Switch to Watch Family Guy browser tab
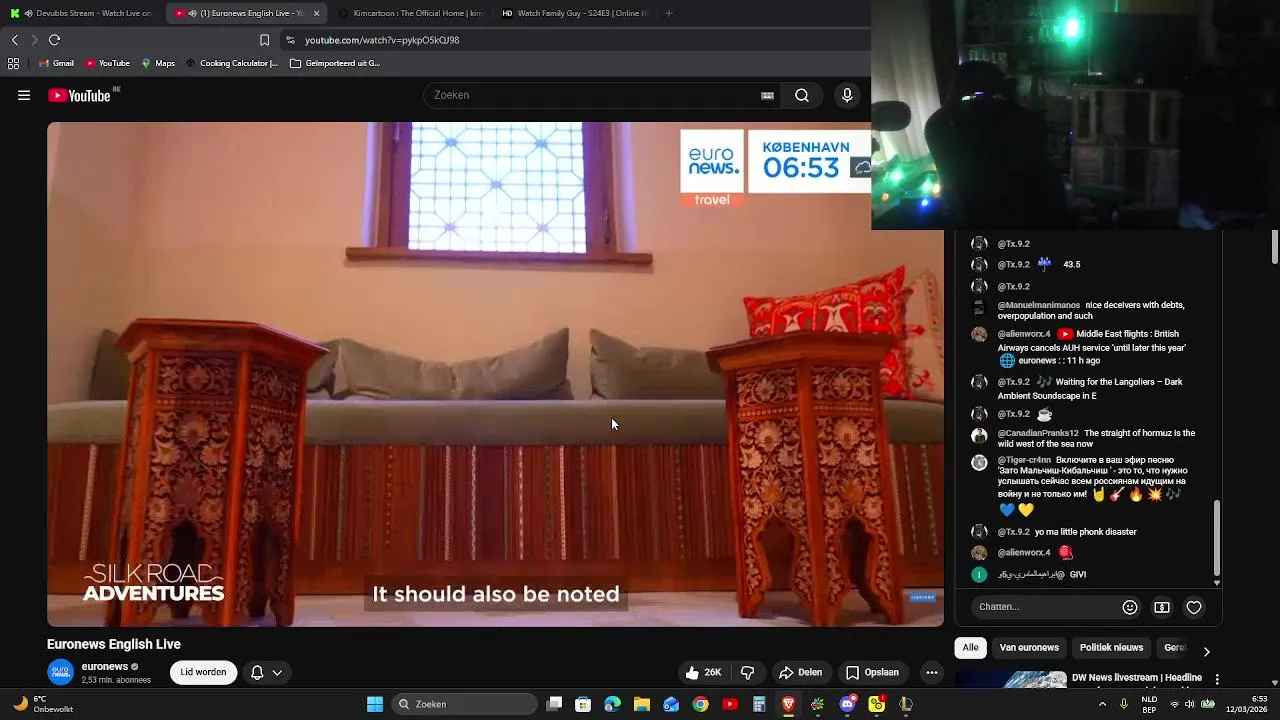 574,13
